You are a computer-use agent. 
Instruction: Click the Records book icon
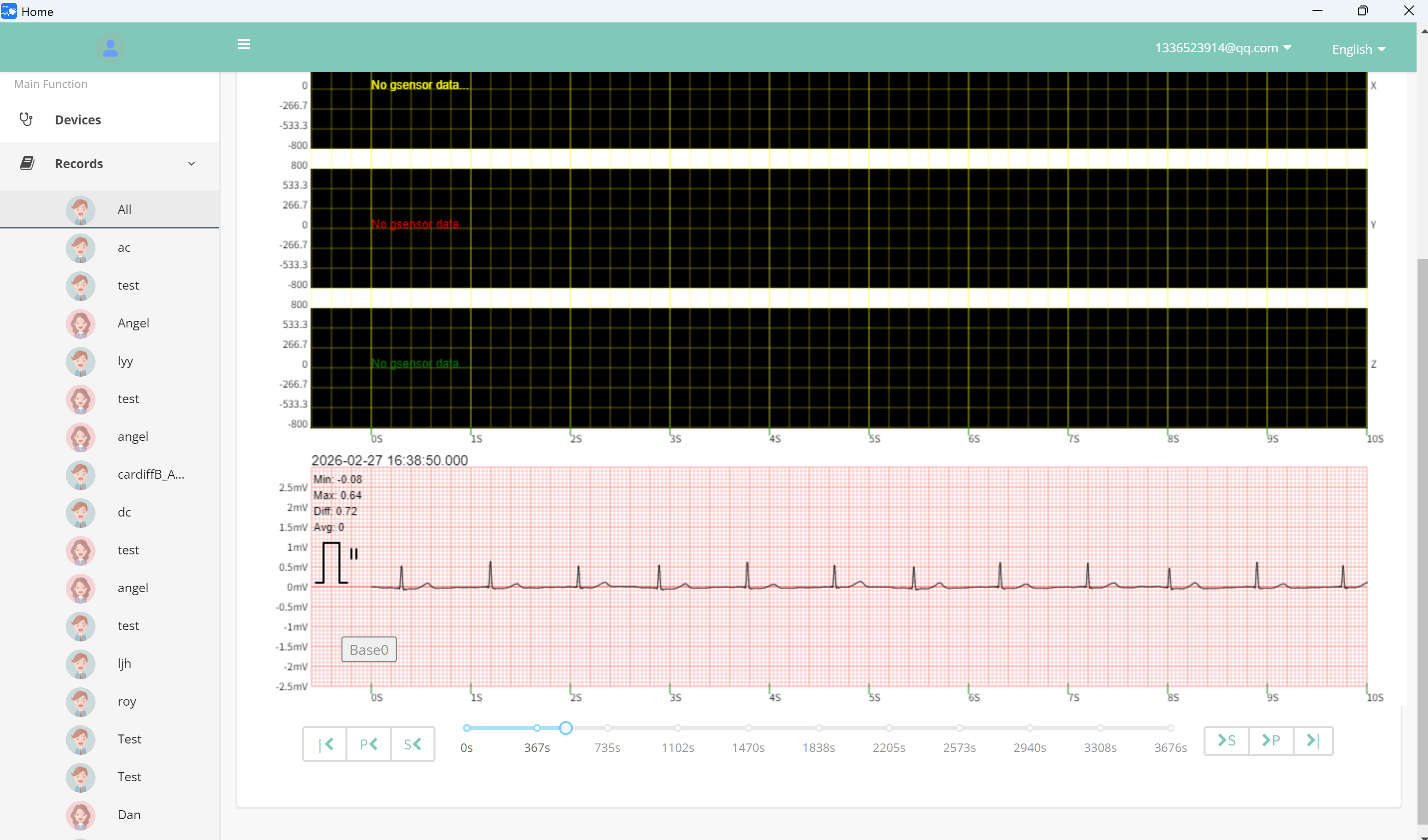click(27, 163)
